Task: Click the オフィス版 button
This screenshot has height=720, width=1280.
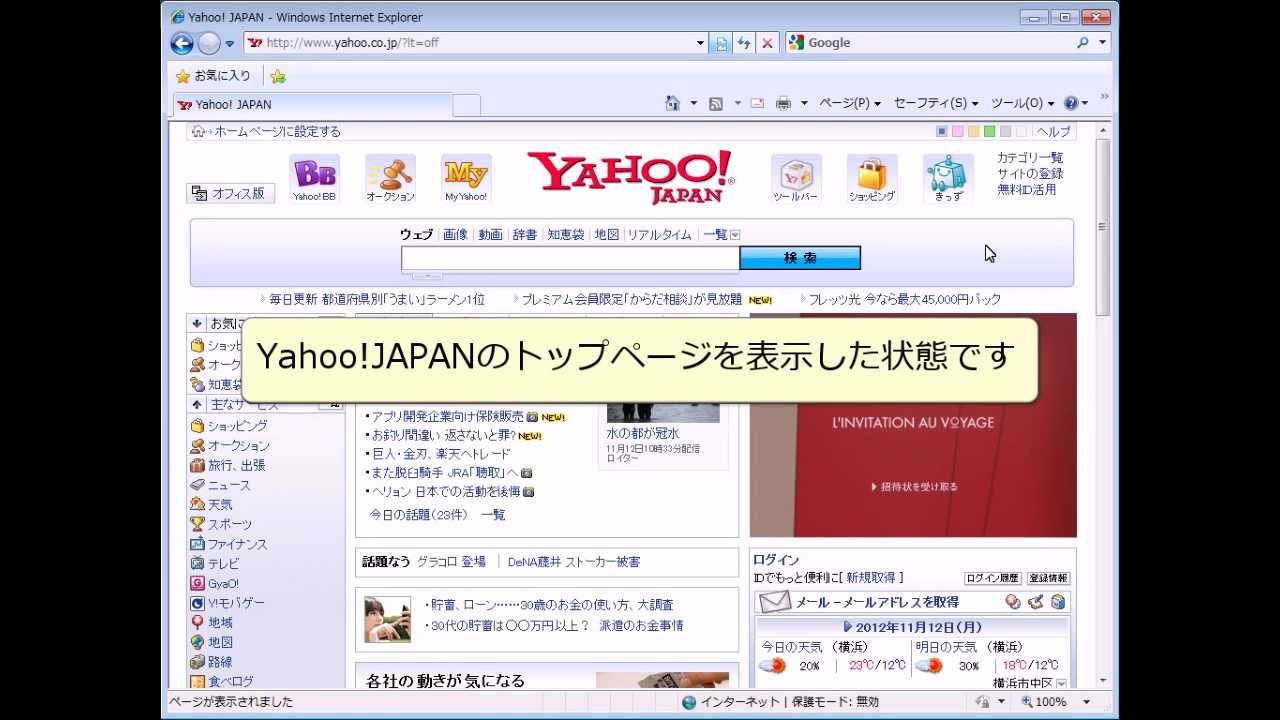Action: click(230, 193)
